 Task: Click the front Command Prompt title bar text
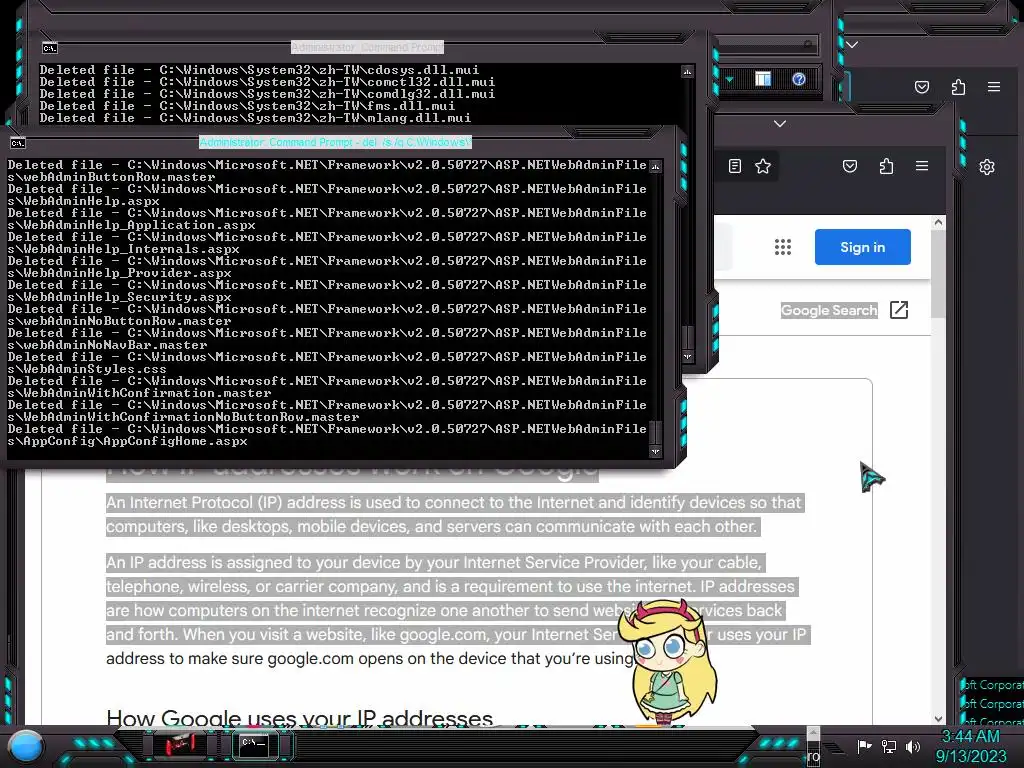tap(335, 142)
